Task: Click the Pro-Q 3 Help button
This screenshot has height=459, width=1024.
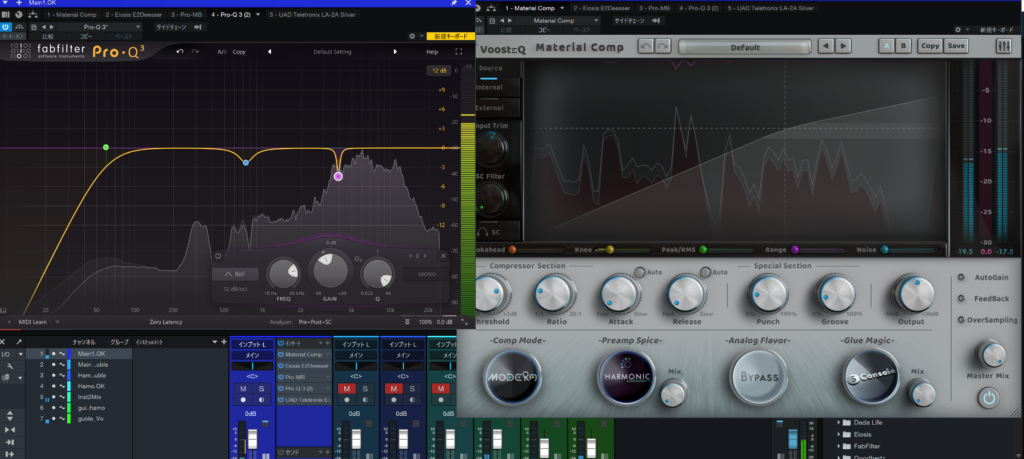Action: [x=432, y=51]
